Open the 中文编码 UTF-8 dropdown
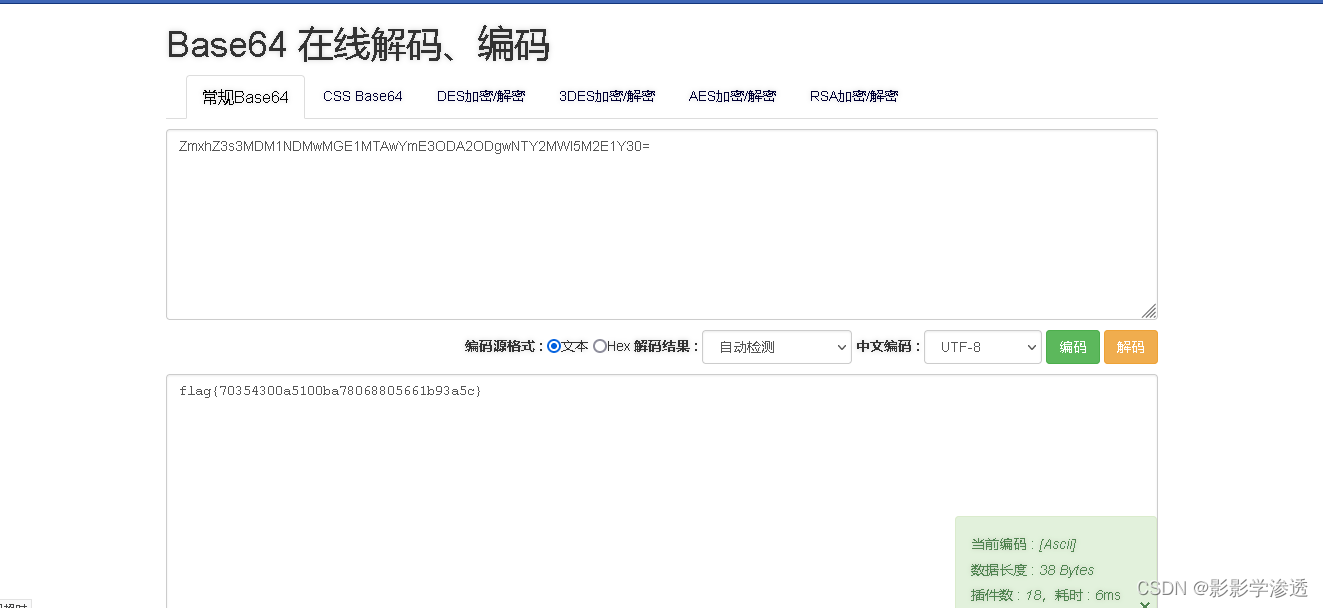The height and width of the screenshot is (608, 1323). pos(982,347)
